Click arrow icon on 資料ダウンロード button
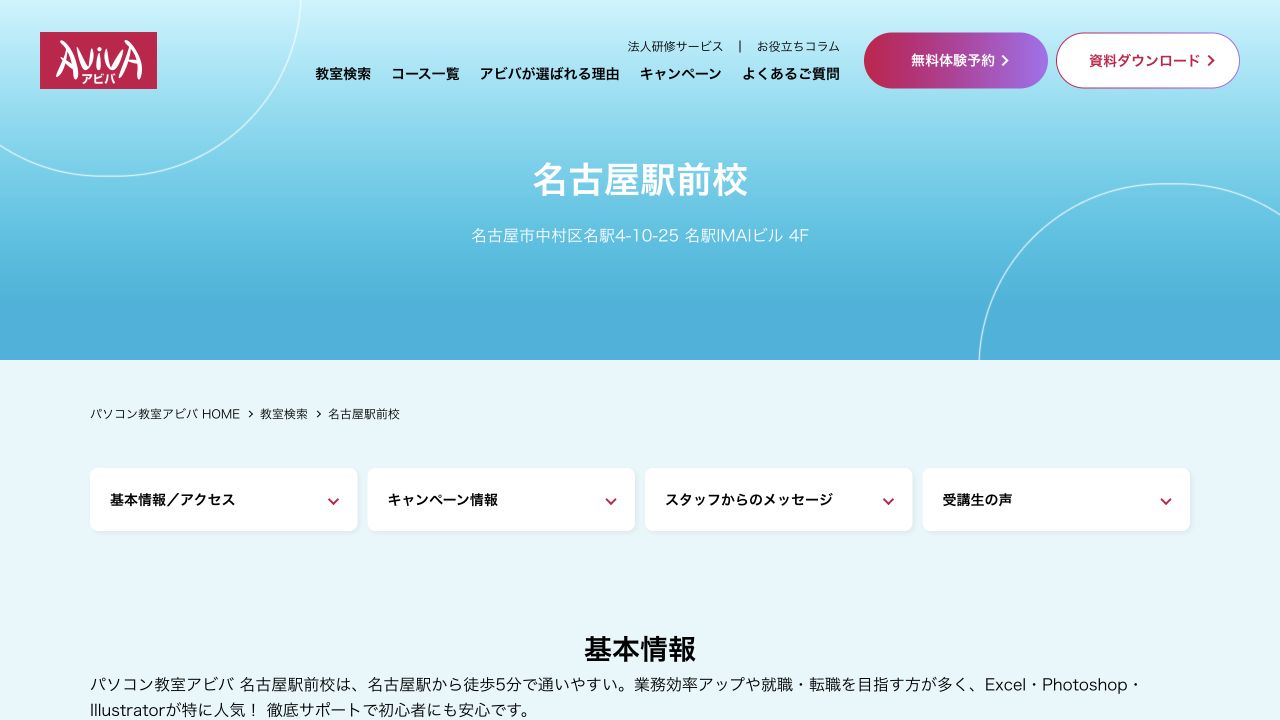1280x720 pixels. [1211, 61]
